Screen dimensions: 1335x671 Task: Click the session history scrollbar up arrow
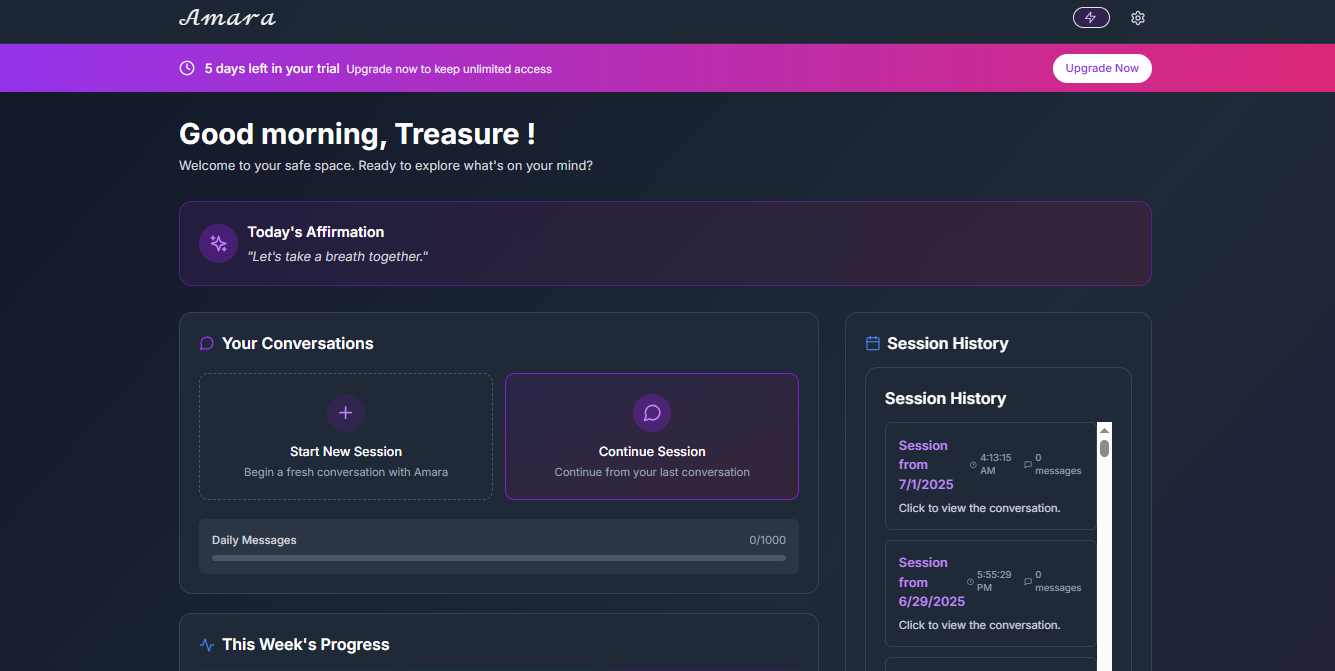pos(1104,430)
